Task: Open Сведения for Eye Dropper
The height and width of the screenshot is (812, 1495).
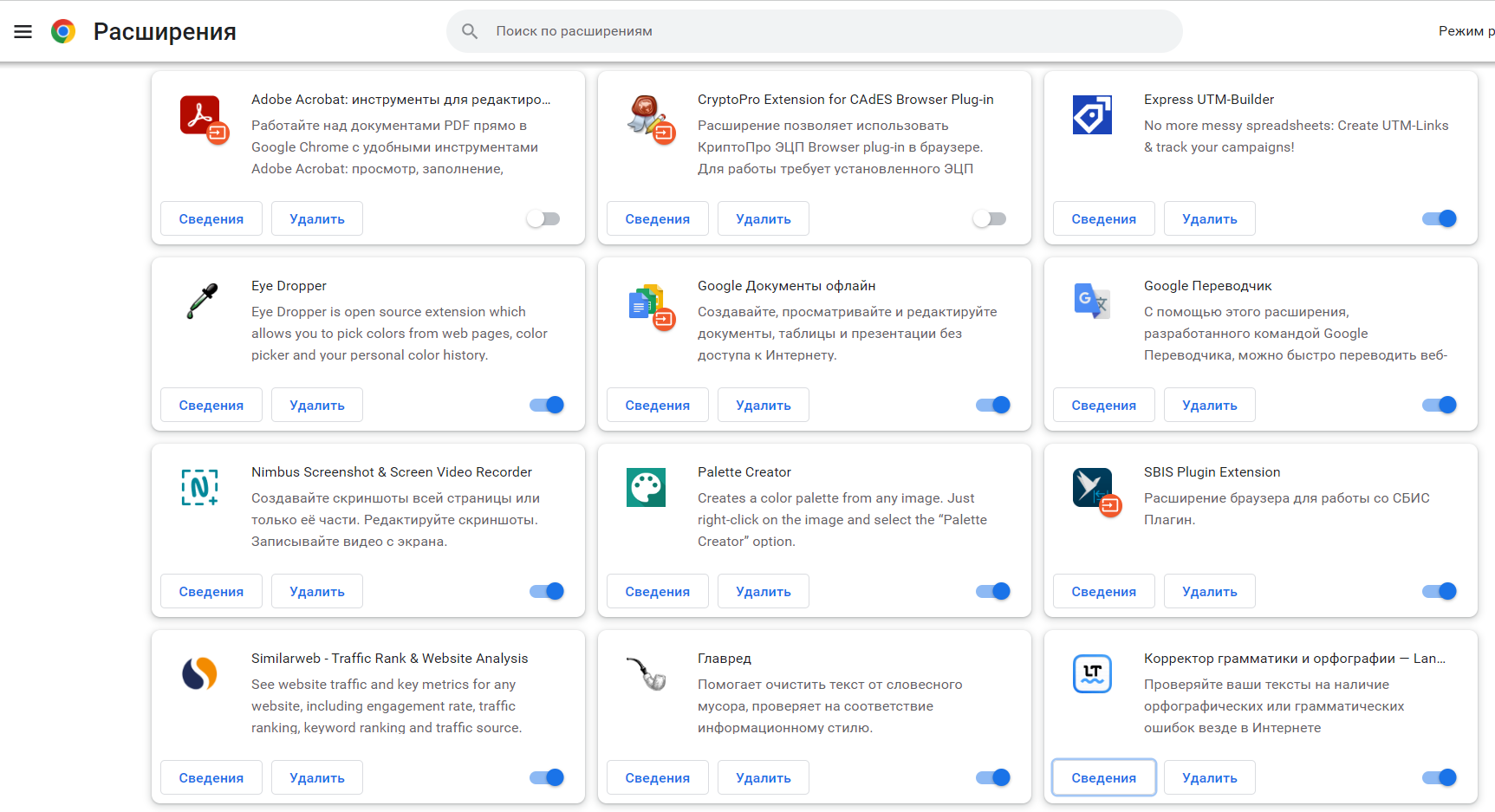Action: tap(211, 405)
